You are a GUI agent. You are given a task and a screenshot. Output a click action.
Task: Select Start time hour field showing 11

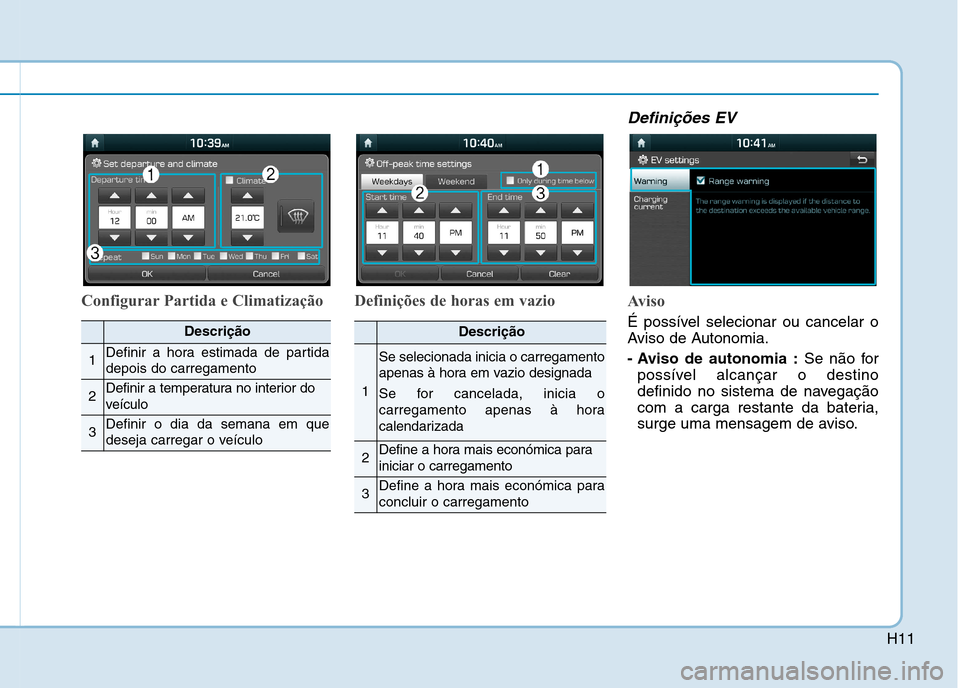pos(382,233)
